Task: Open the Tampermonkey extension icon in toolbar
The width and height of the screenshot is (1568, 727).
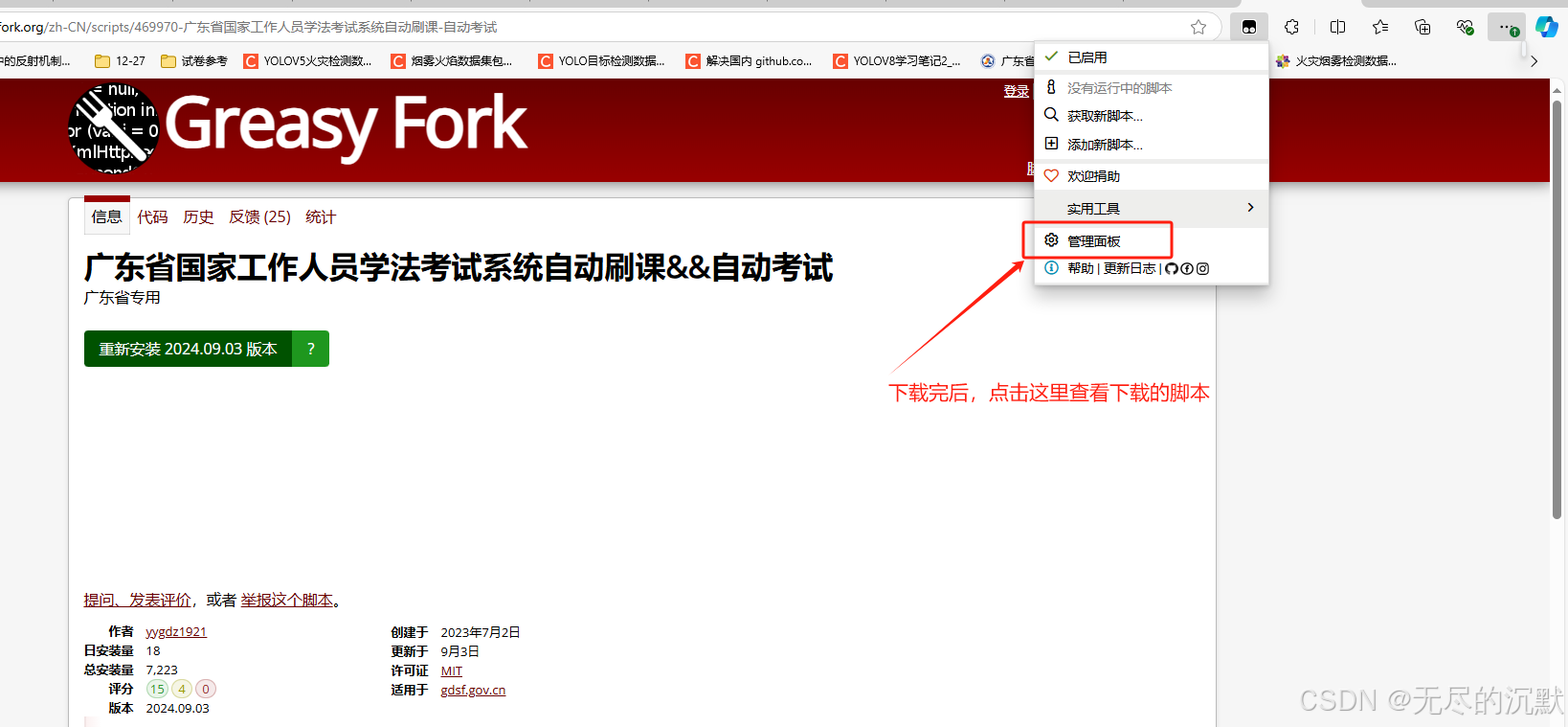Action: 1249,27
